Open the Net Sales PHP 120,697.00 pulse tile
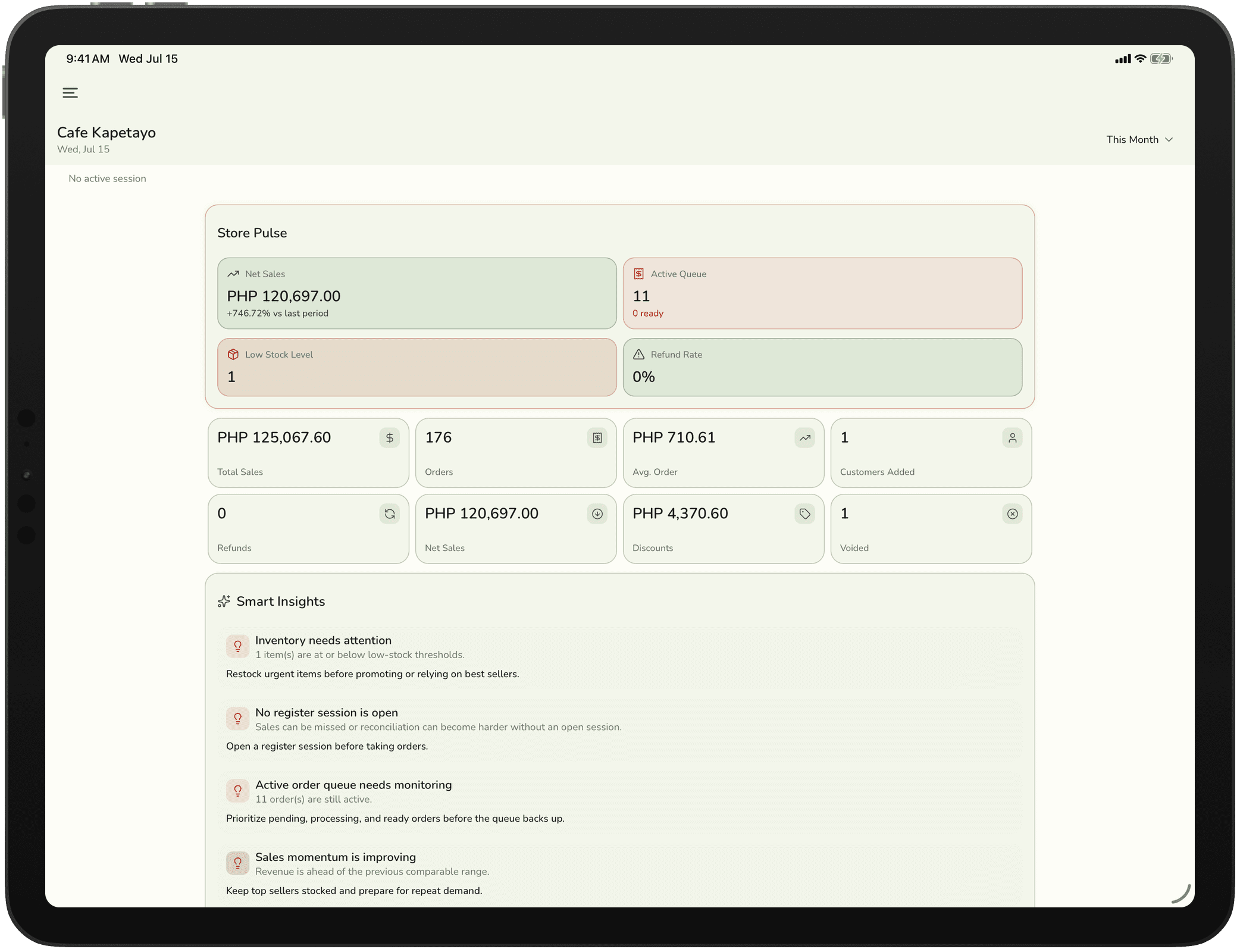The height and width of the screenshot is (952, 1240). tap(417, 293)
